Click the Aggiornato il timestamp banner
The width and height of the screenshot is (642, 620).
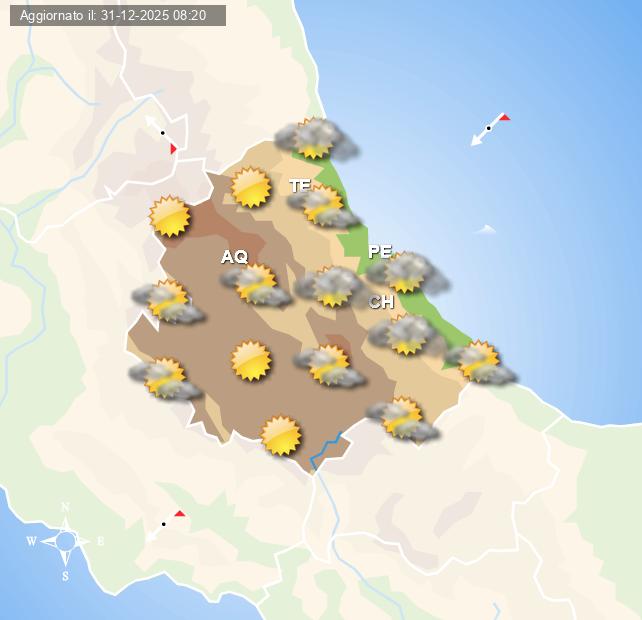click(x=113, y=15)
